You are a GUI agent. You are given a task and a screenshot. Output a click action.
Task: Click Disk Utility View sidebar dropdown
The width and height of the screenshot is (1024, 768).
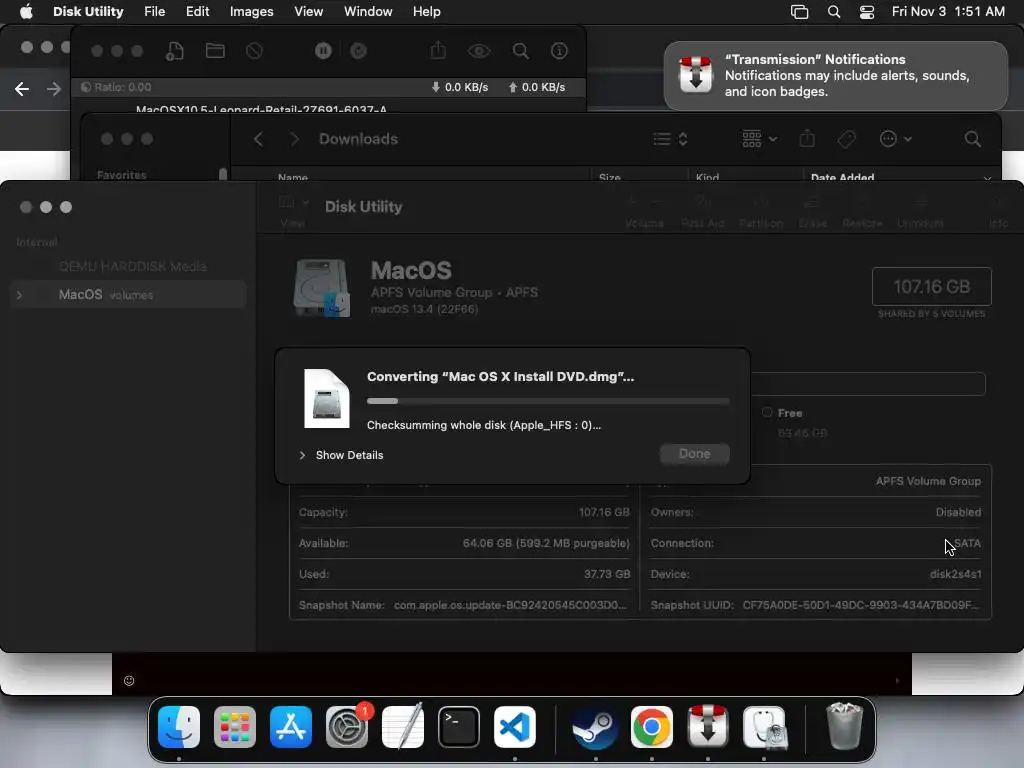coord(293,202)
